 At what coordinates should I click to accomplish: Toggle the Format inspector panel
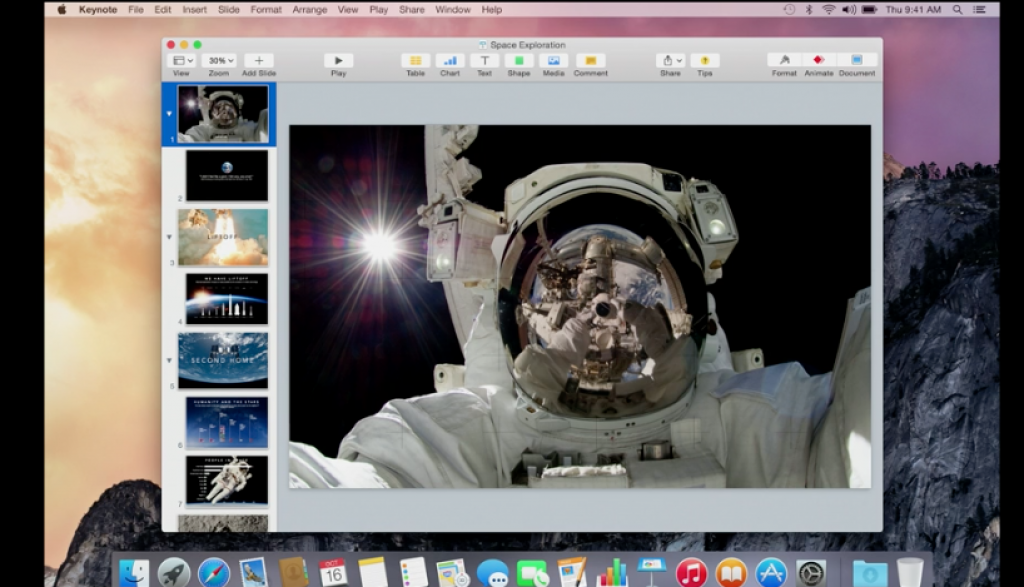[784, 61]
